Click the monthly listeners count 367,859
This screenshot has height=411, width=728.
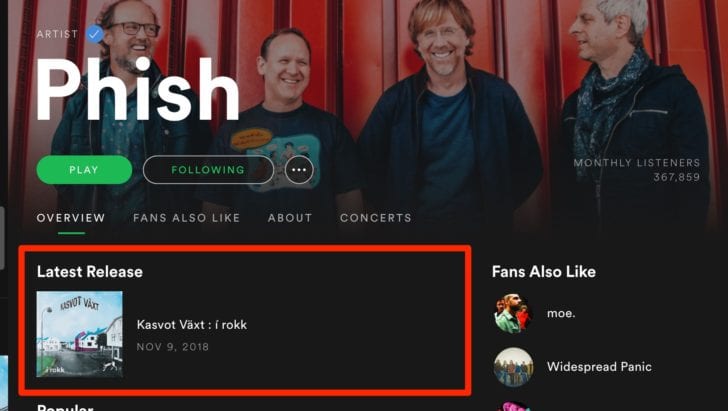(x=676, y=177)
